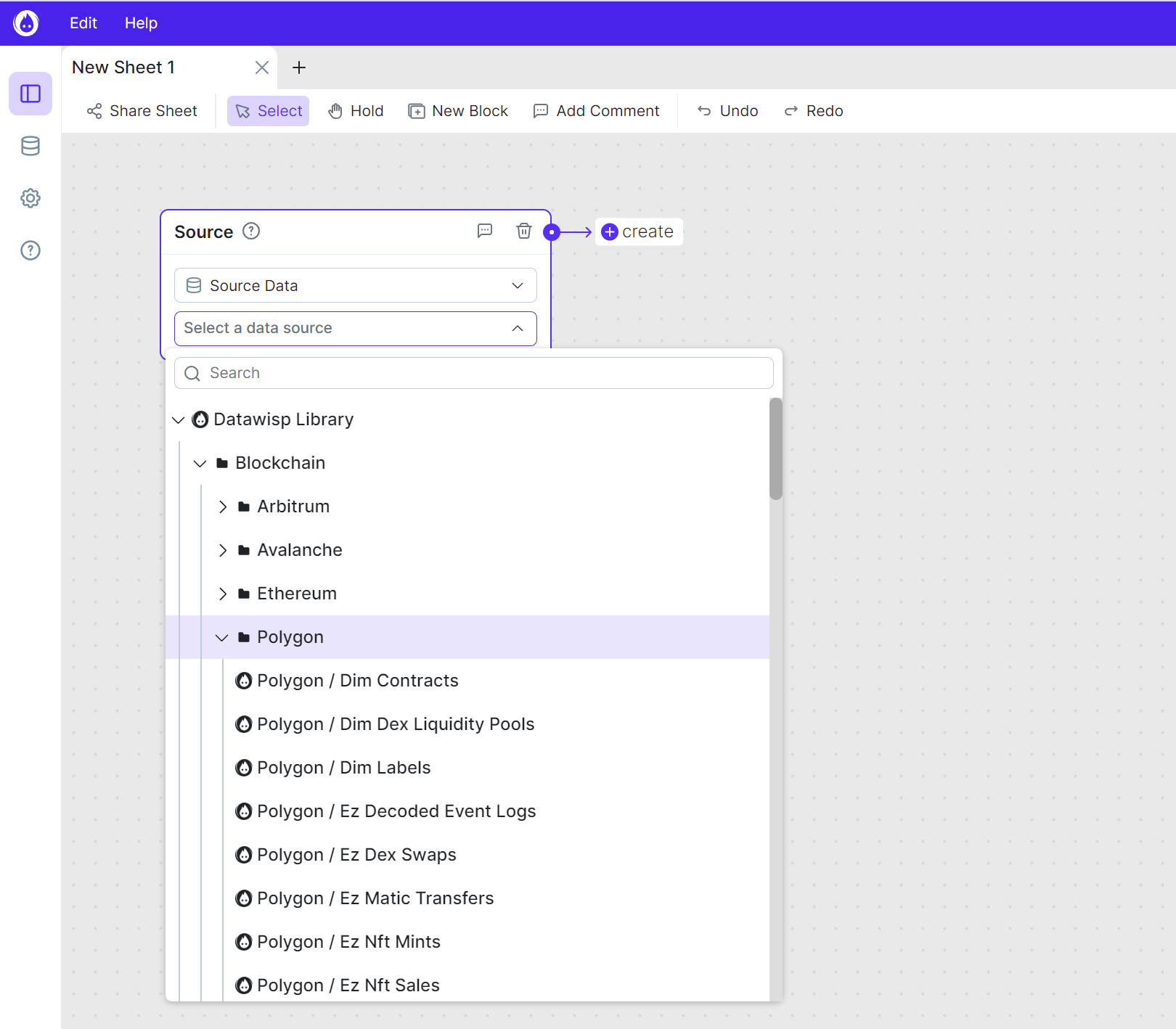Click the Datawisp flame logo

click(26, 23)
